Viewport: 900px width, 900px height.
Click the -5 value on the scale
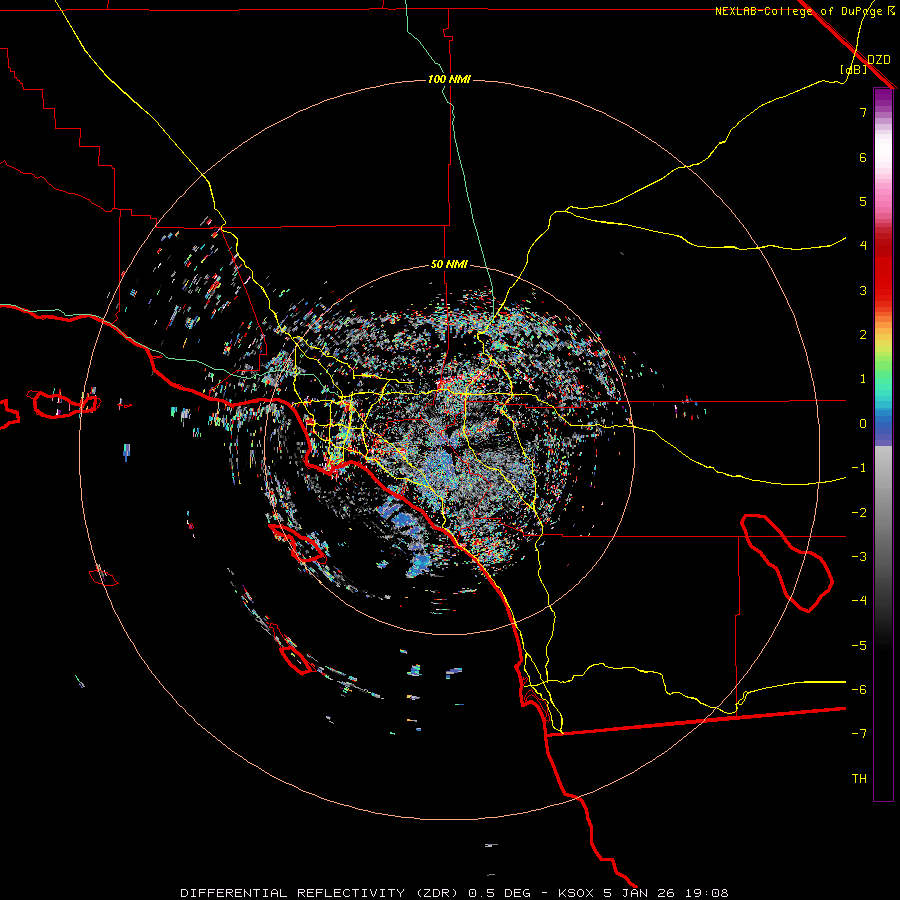(859, 646)
